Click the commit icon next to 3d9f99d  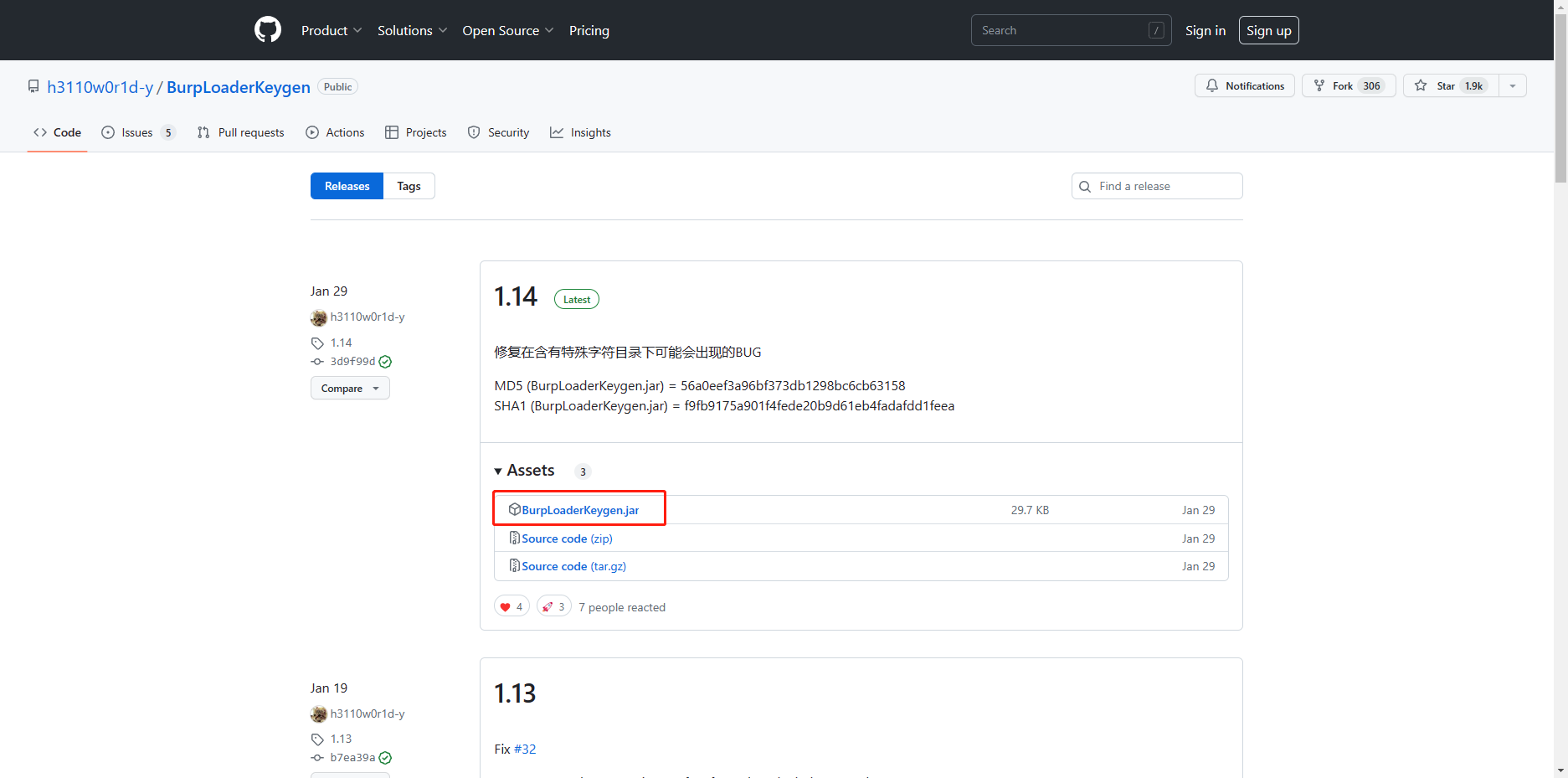(317, 361)
